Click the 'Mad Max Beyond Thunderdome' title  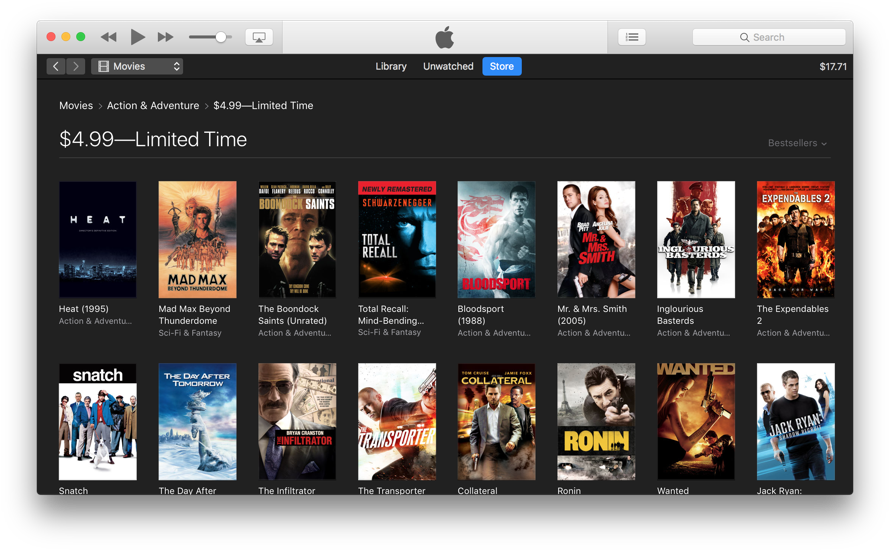pos(194,315)
